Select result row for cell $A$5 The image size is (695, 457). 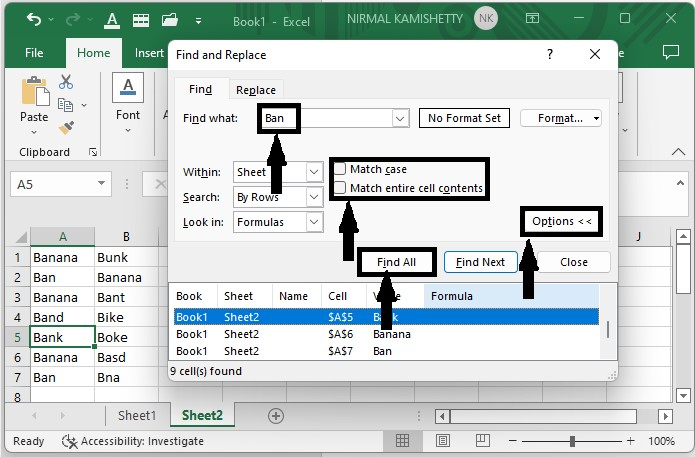pyautogui.click(x=386, y=317)
